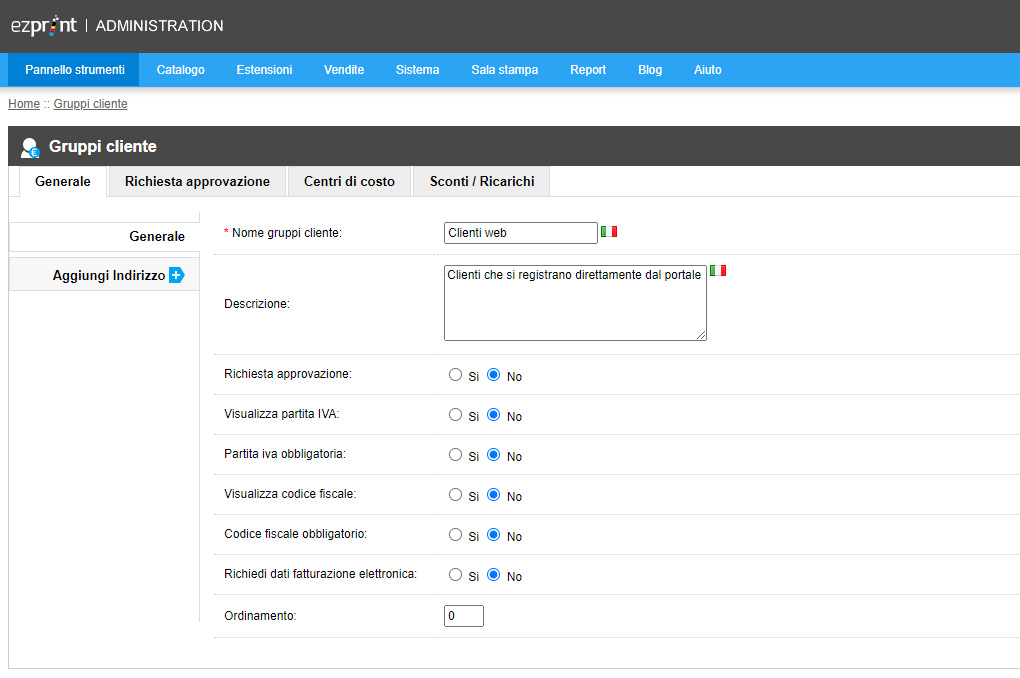Click the Descrizione textarea resize handle

[701, 334]
